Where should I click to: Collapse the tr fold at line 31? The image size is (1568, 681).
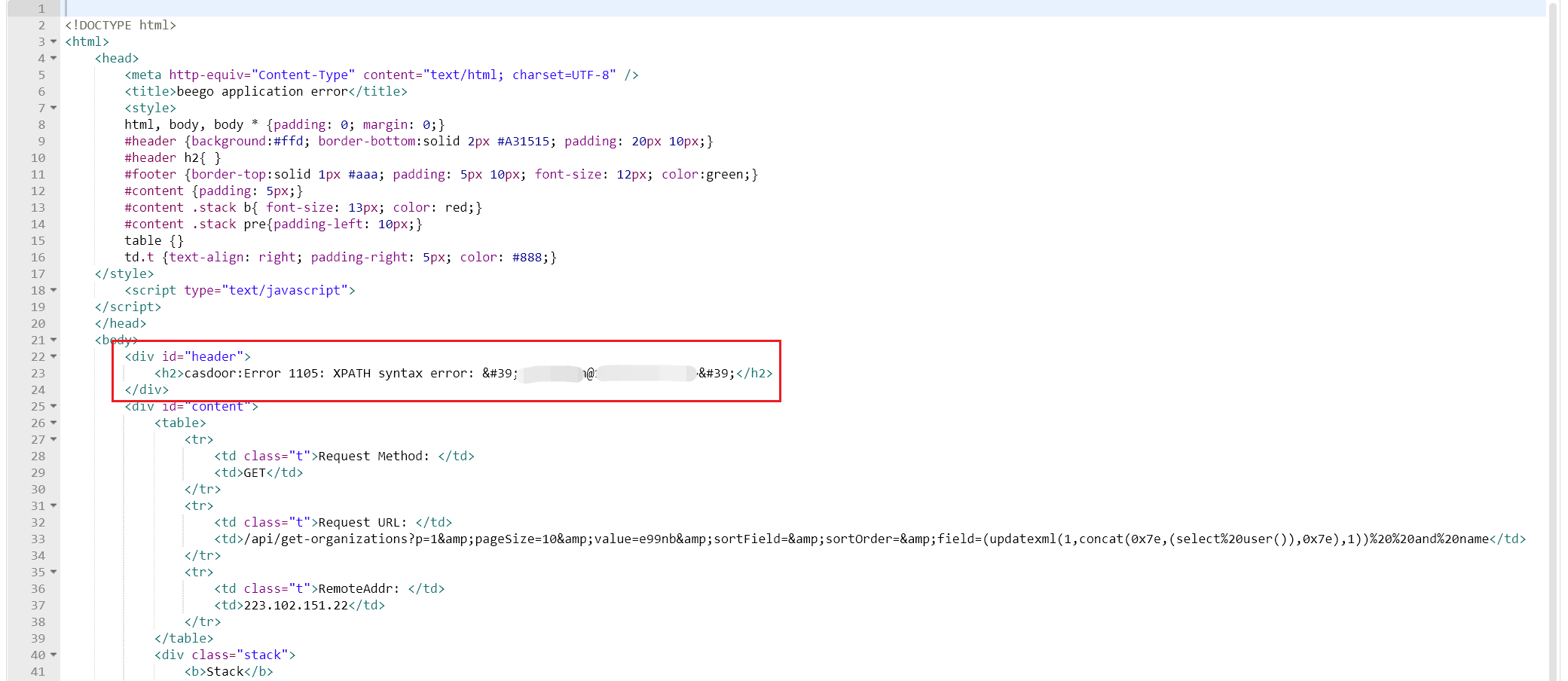coord(53,505)
